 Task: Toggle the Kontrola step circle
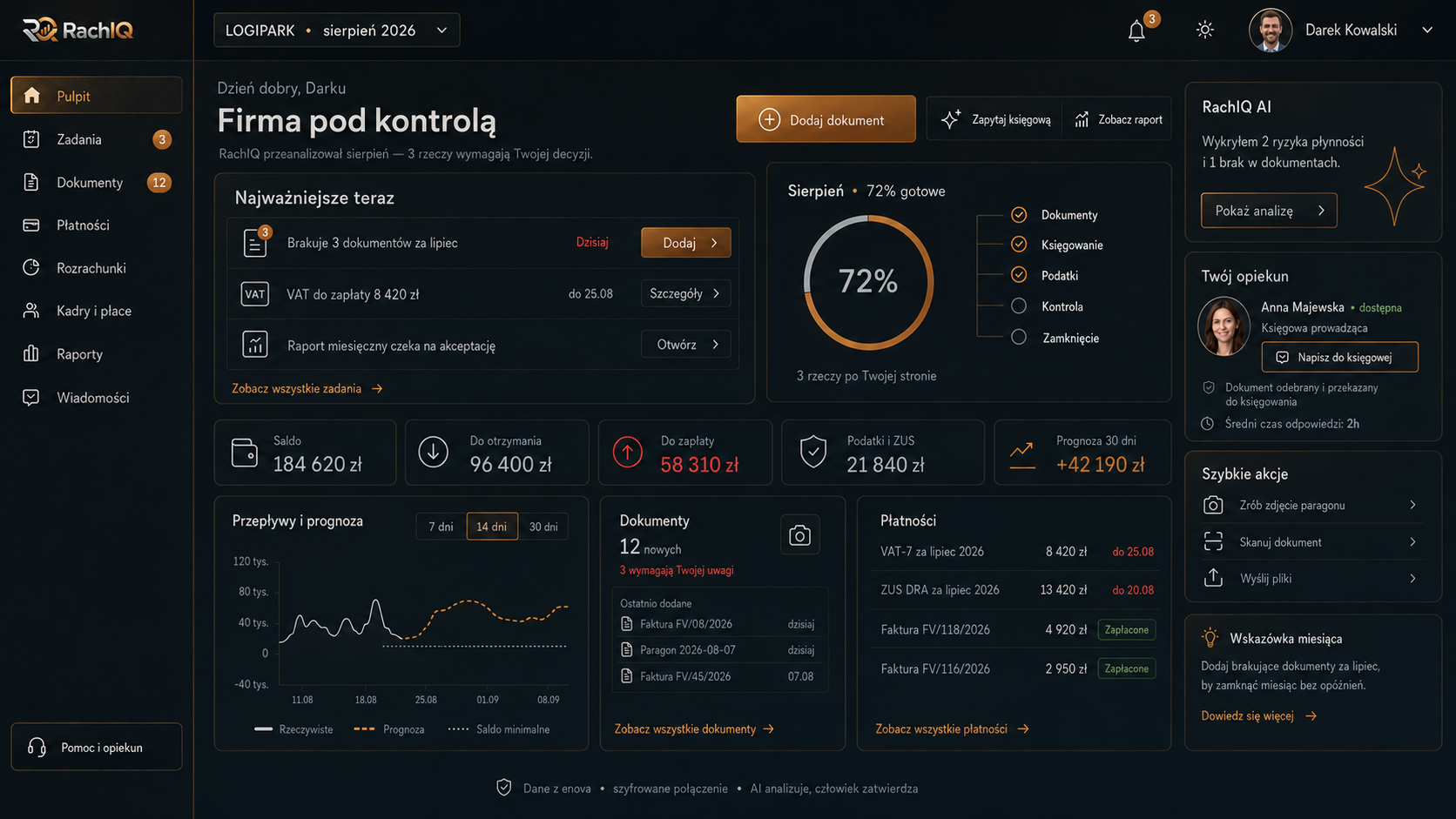click(x=1019, y=306)
